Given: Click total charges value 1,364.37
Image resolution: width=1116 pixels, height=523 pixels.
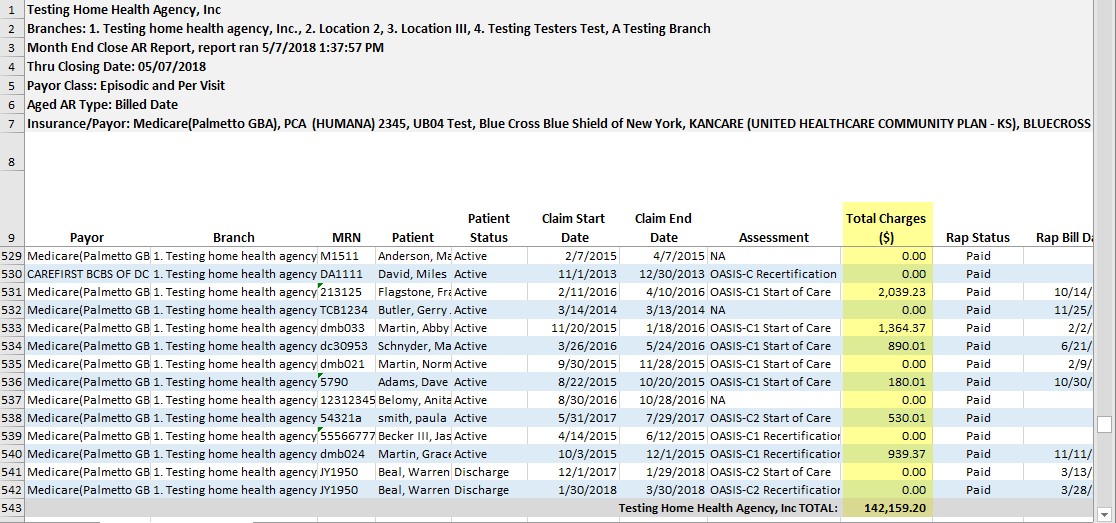Looking at the screenshot, I should pos(887,328).
